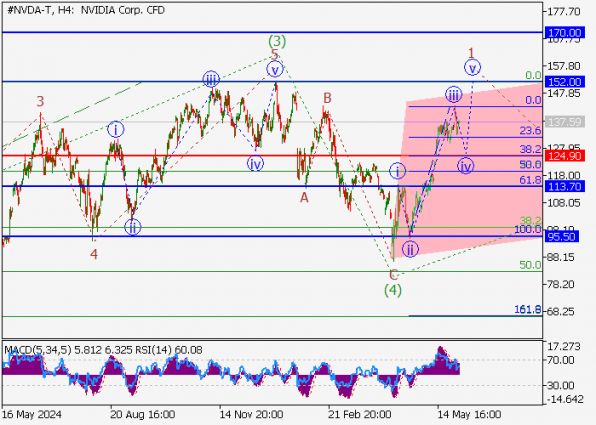Select the '21 Feb 20:00' date label
596x425 pixels.
pyautogui.click(x=360, y=414)
